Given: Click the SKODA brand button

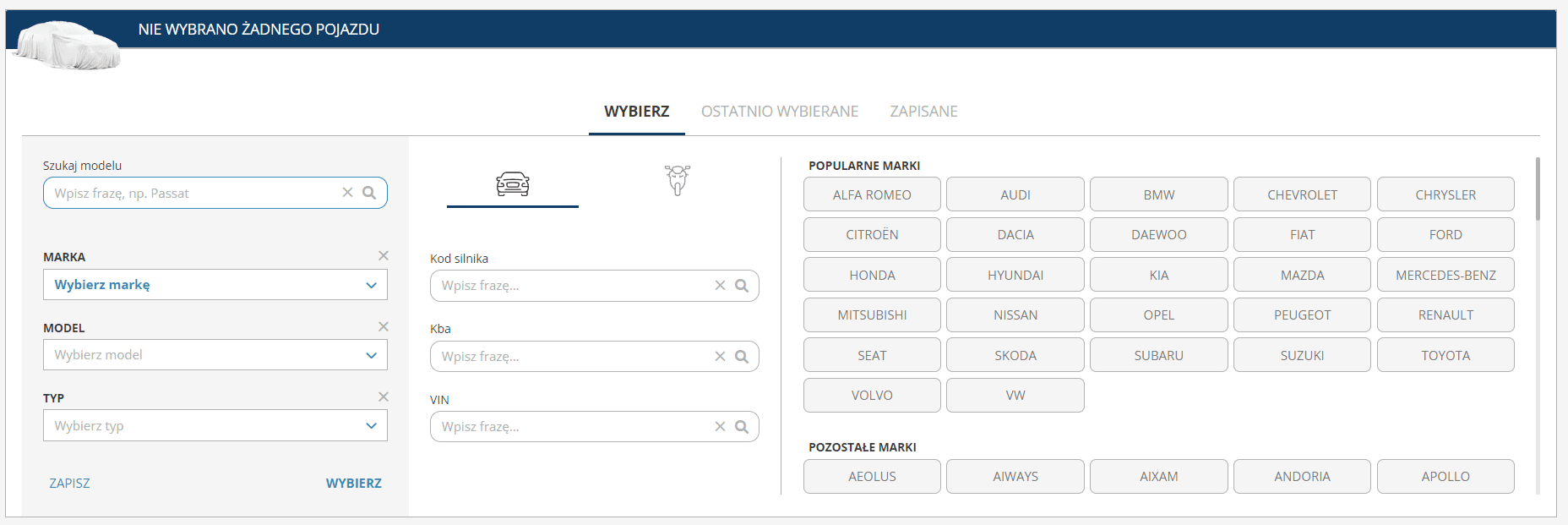Looking at the screenshot, I should [1015, 355].
